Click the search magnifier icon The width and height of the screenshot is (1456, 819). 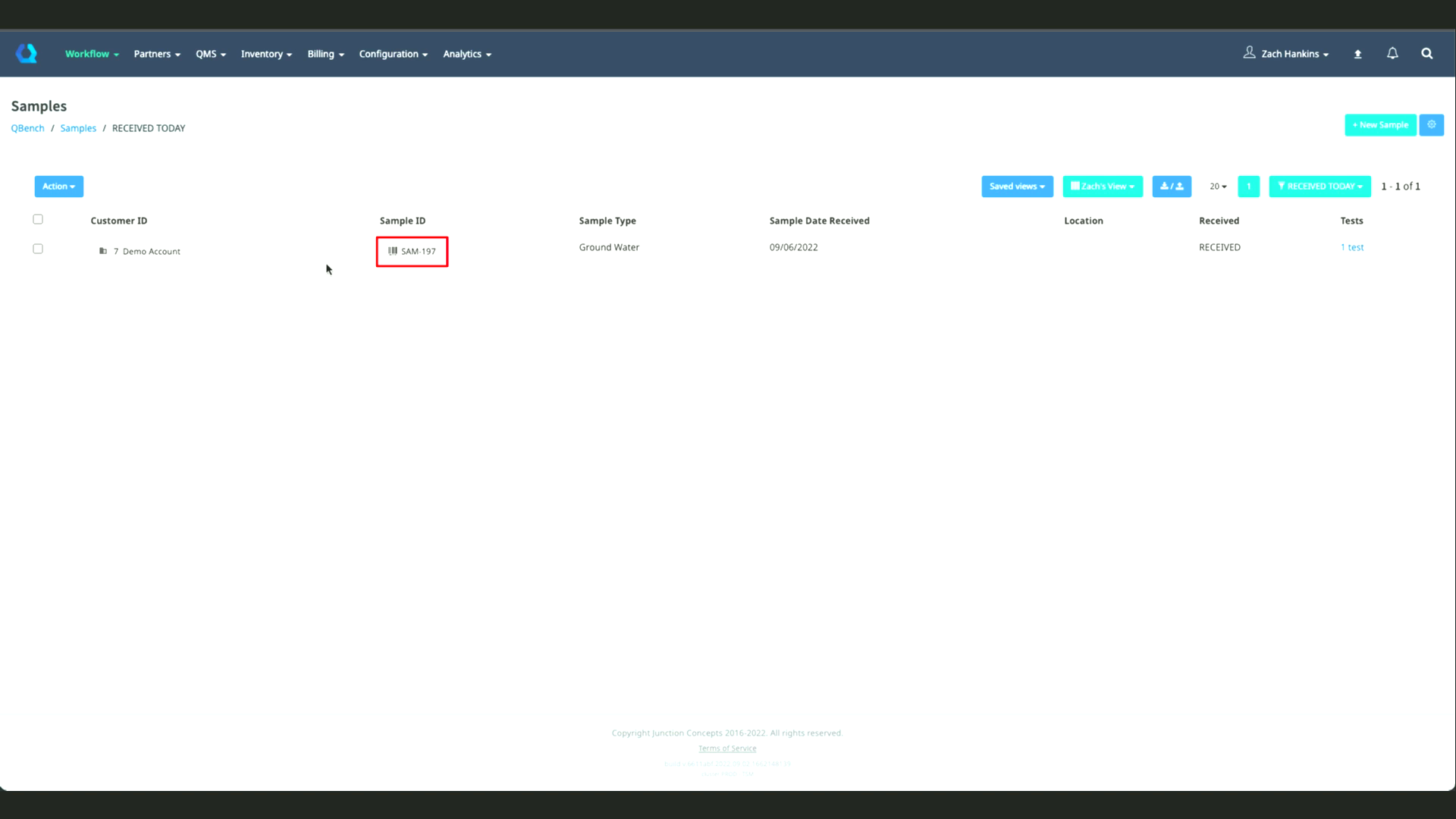1426,53
